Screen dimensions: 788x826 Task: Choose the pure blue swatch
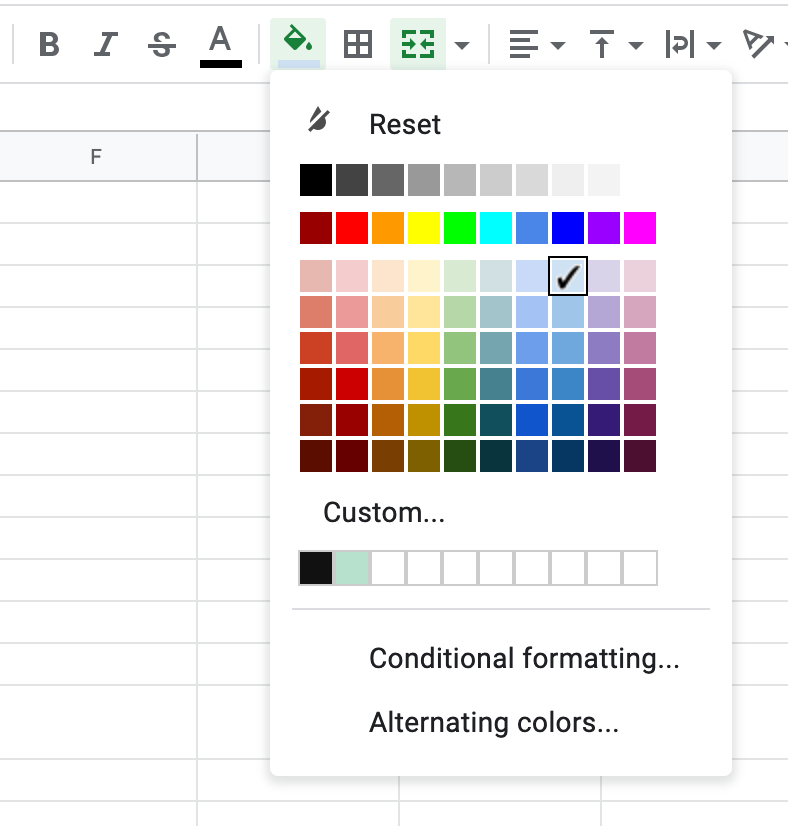(x=568, y=228)
